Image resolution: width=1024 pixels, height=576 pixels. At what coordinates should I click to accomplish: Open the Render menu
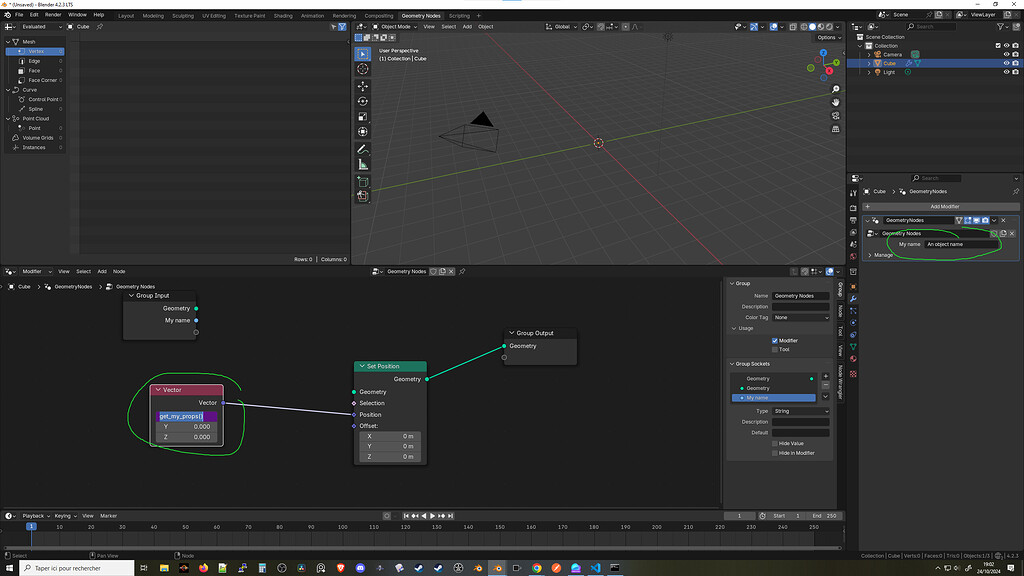53,14
